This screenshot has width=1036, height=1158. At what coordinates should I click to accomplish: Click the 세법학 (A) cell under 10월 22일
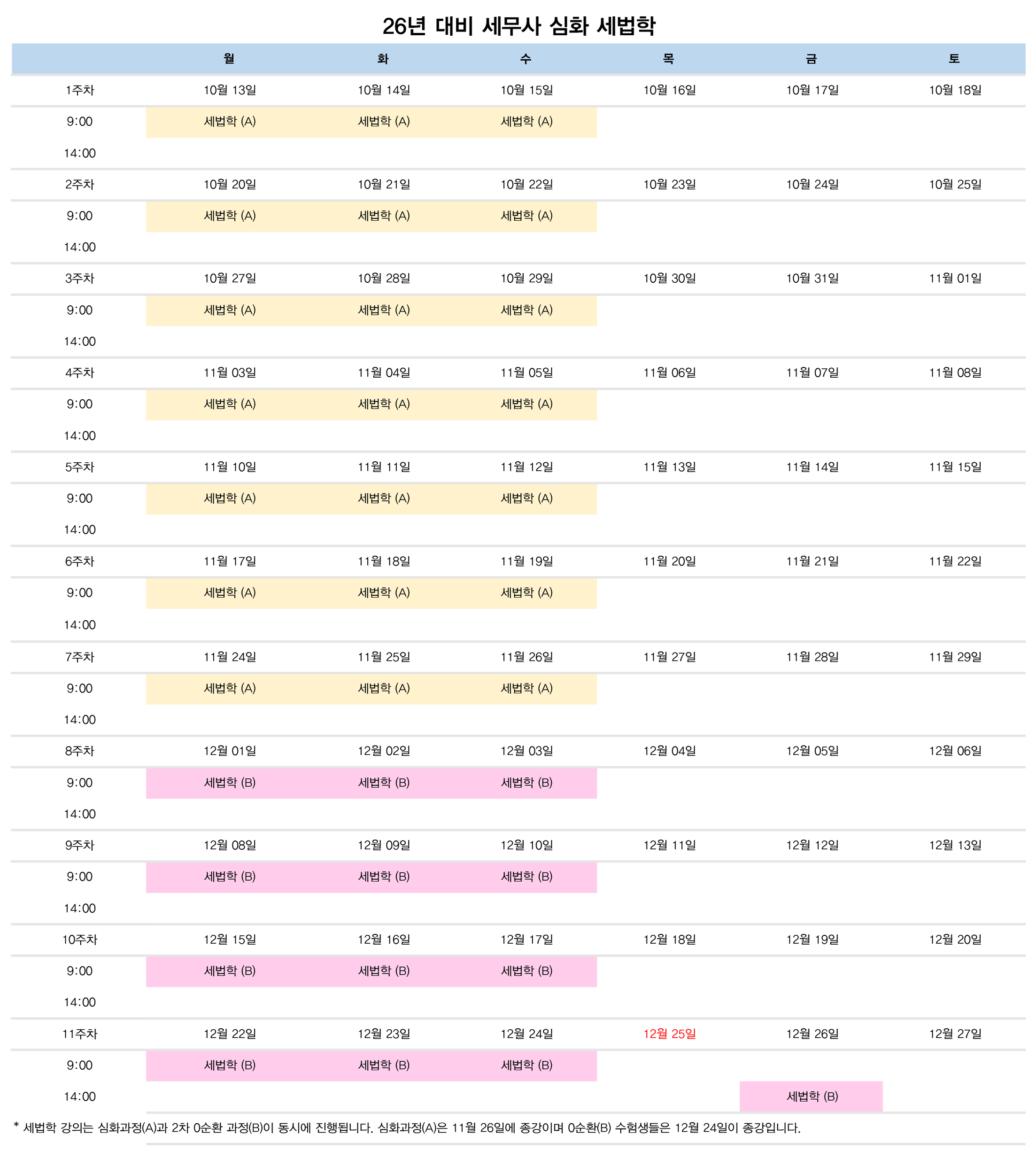coord(526,217)
